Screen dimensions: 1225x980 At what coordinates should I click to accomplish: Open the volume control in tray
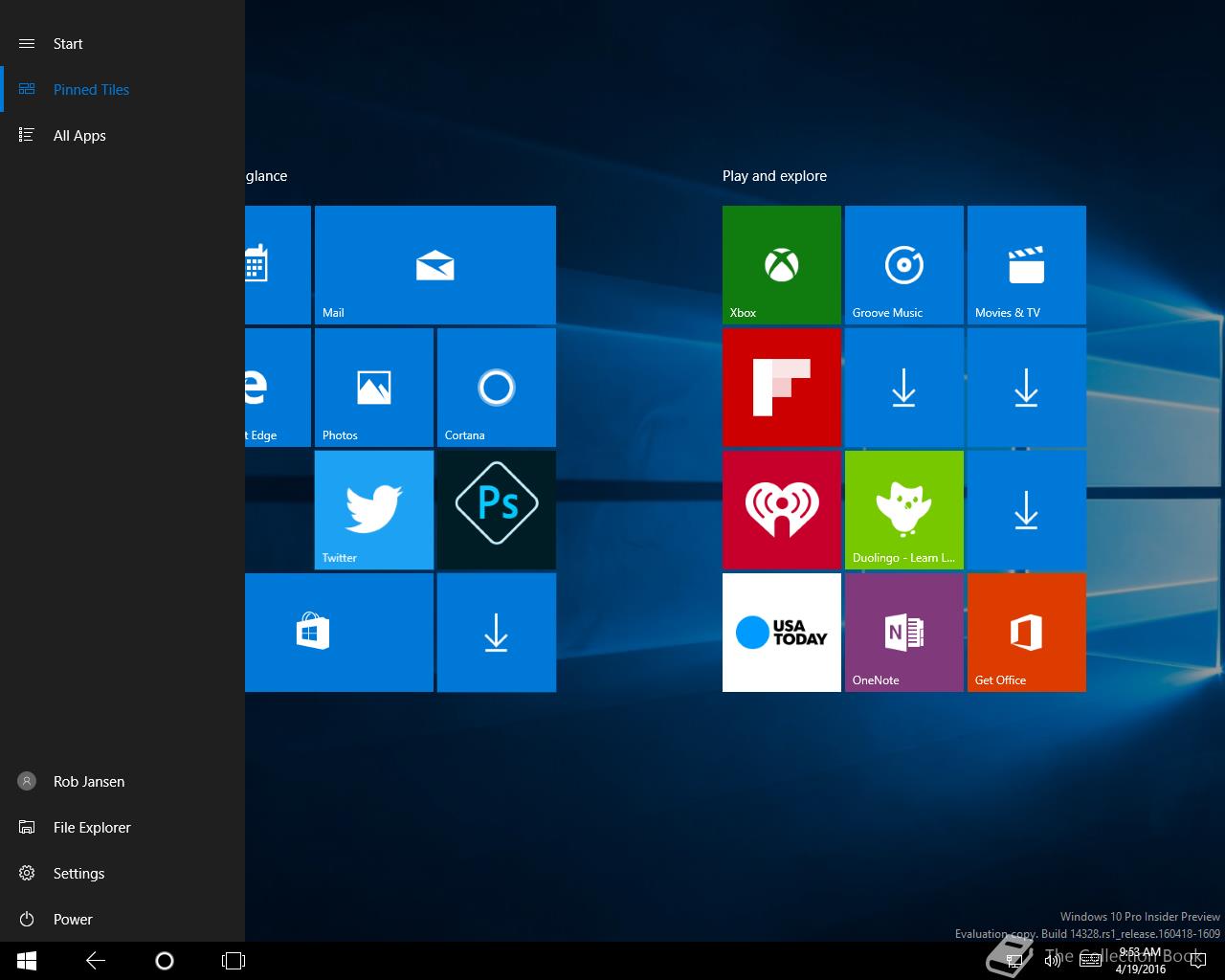coord(1053,961)
